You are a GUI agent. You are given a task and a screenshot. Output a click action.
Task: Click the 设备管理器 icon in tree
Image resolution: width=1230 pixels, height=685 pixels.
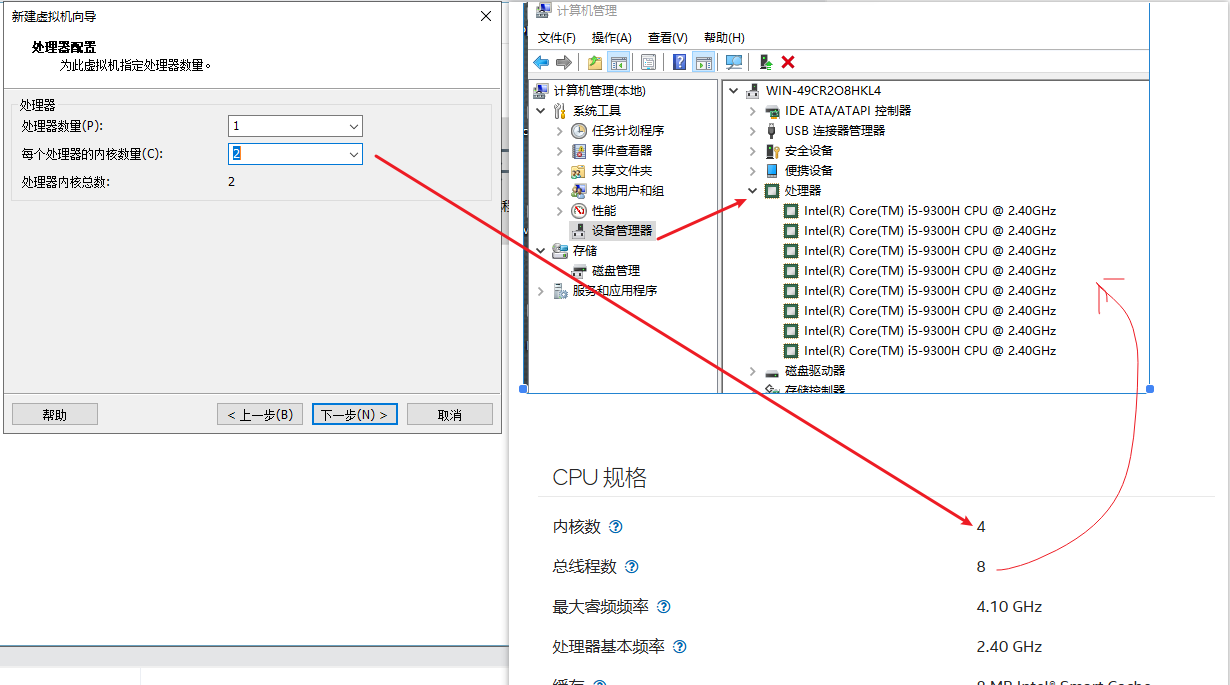(x=579, y=230)
